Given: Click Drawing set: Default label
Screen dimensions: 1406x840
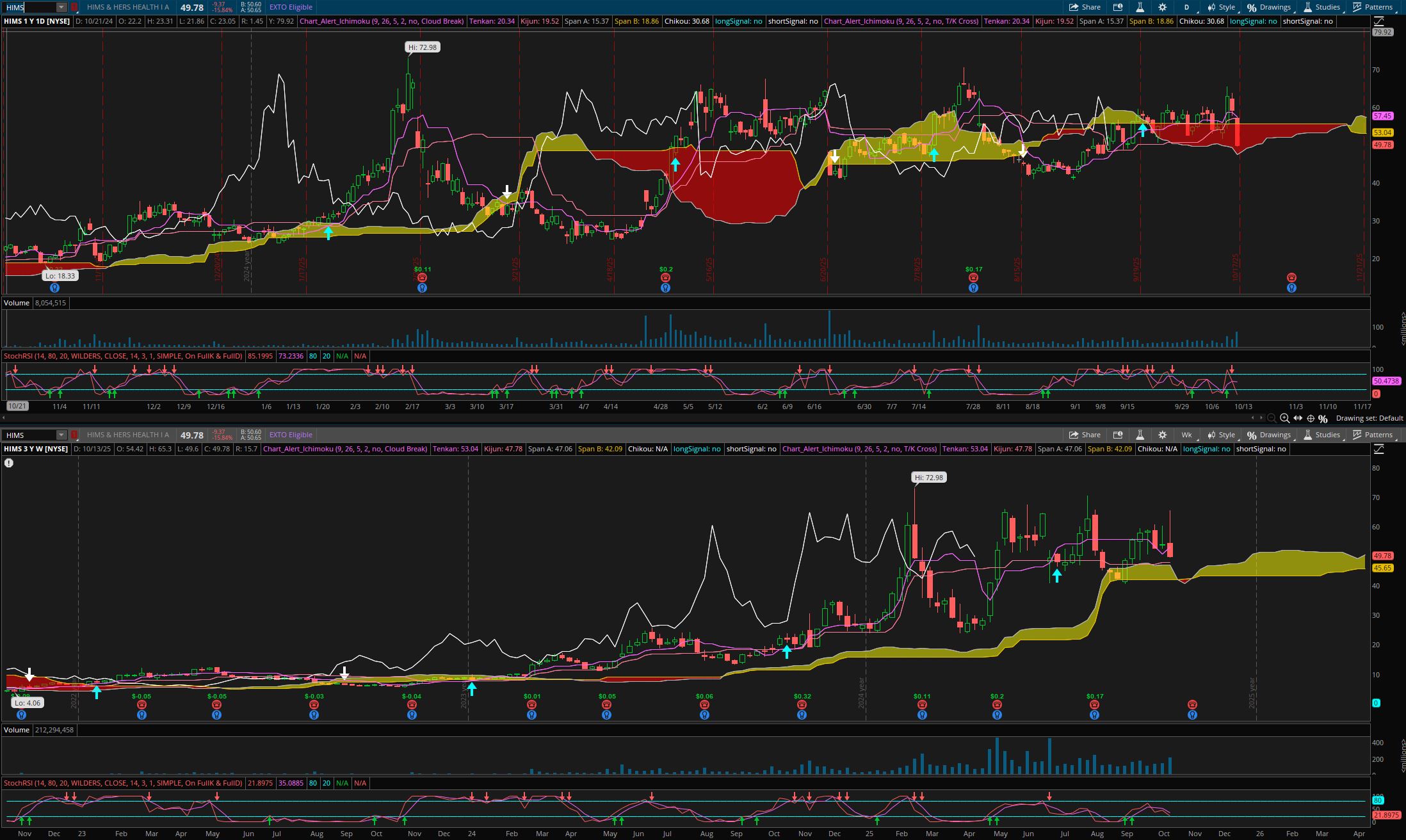Looking at the screenshot, I should [1369, 418].
